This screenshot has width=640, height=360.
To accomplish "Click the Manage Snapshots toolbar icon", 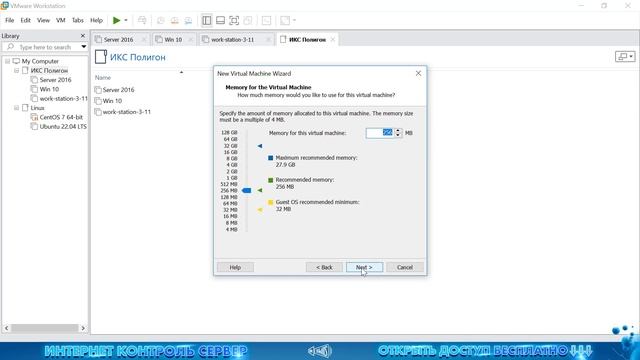I will click(188, 20).
